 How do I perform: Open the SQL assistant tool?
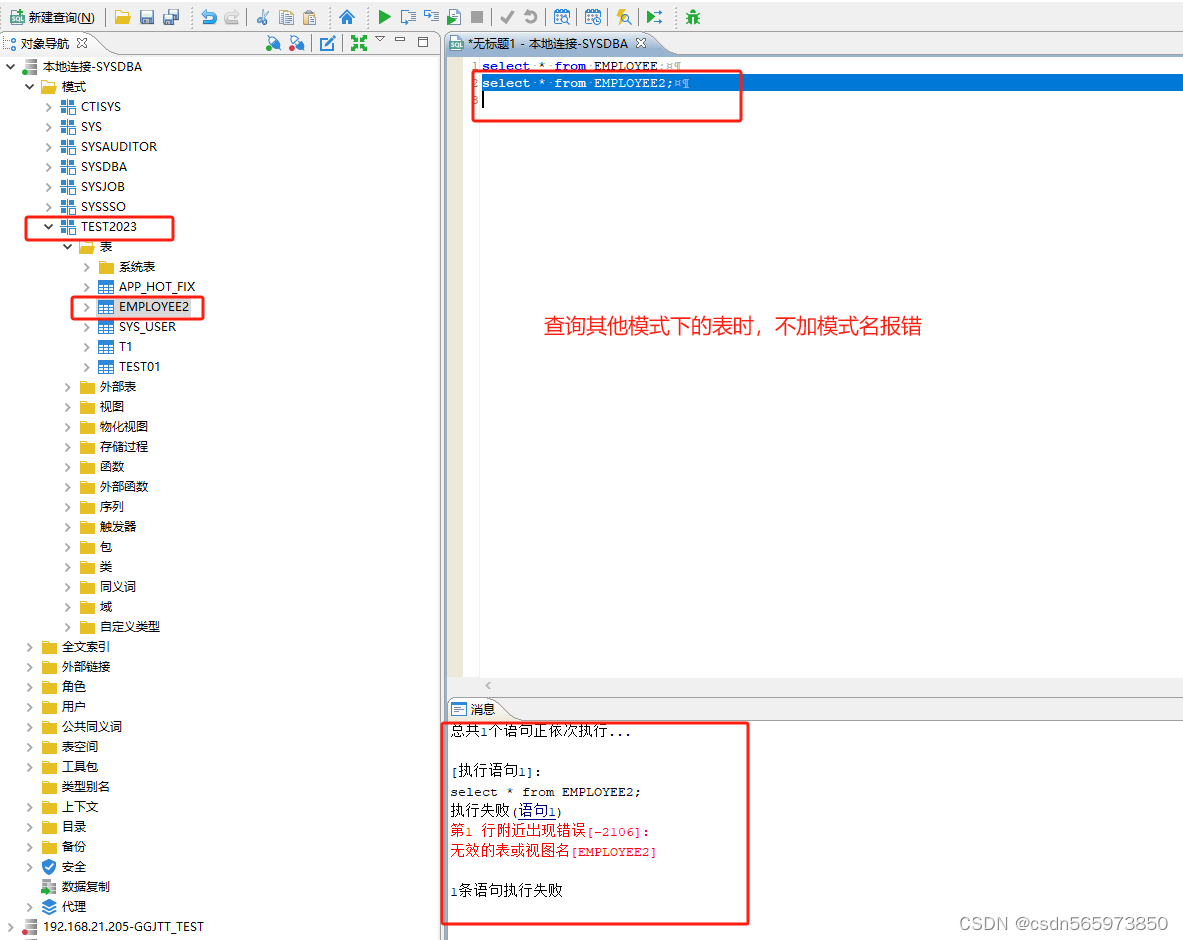coord(625,17)
